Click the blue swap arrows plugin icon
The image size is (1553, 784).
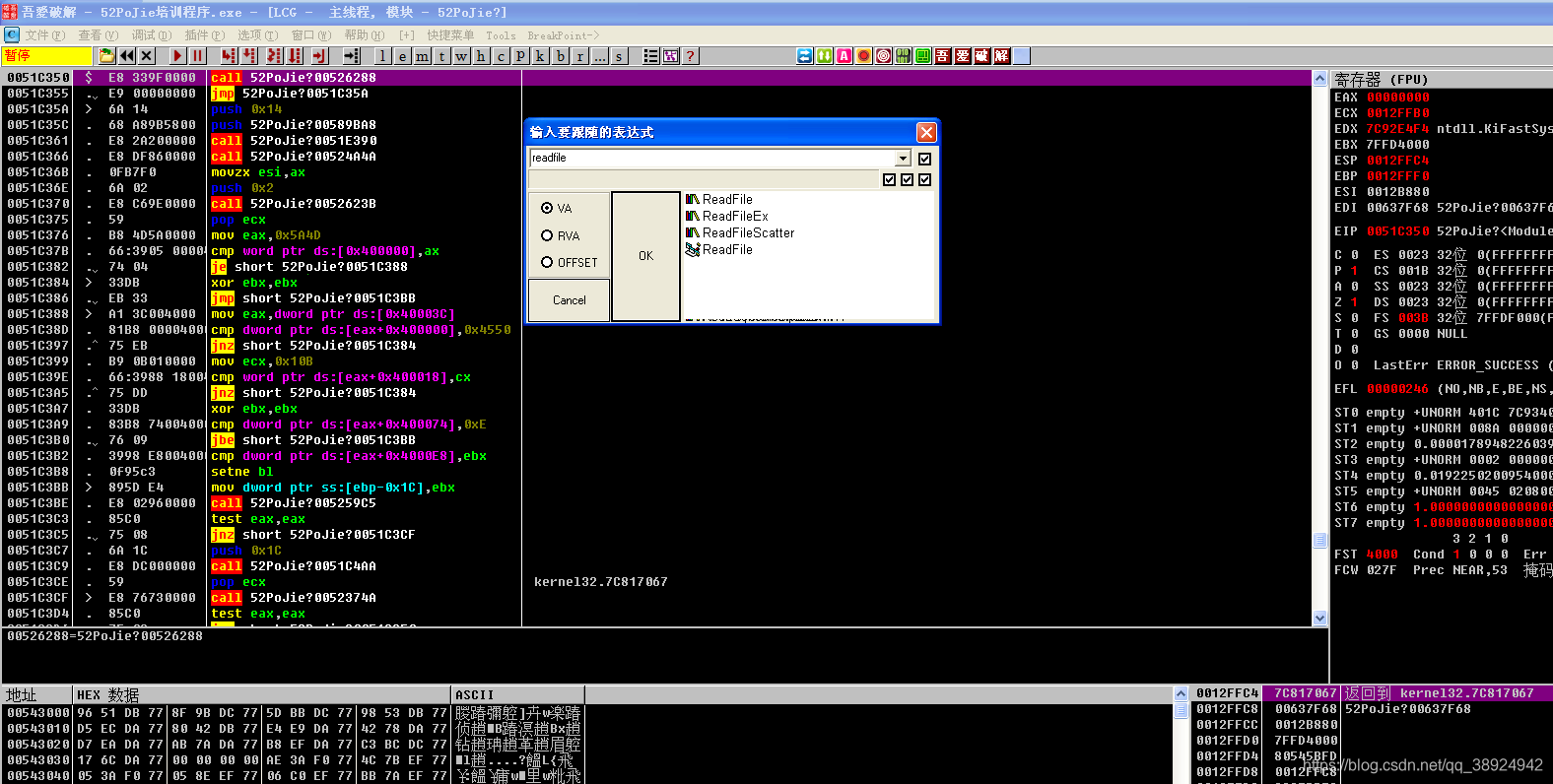pyautogui.click(x=805, y=56)
